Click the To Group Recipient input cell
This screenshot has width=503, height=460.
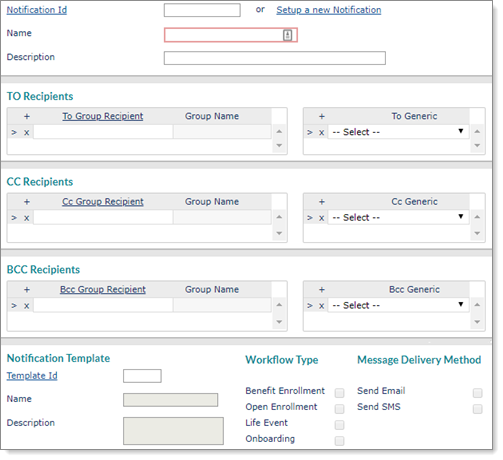103,132
